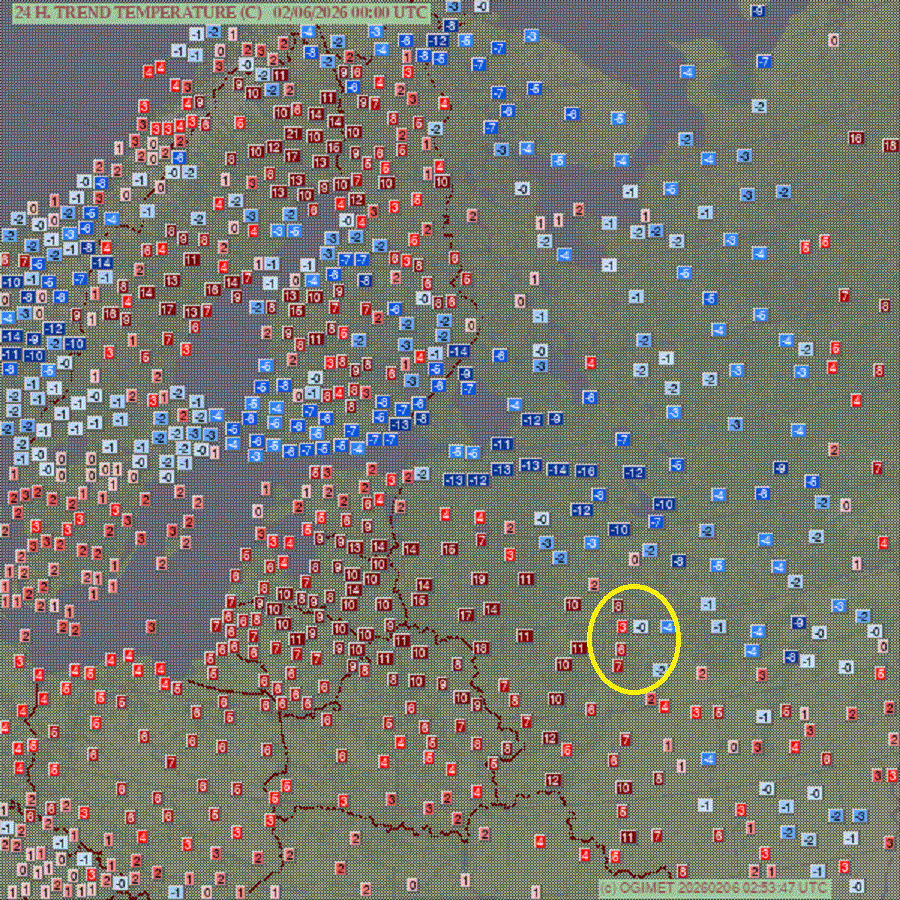Viewport: 900px width, 900px height.
Task: Click the red "3" marker inside the yellow circle
Action: coord(622,628)
